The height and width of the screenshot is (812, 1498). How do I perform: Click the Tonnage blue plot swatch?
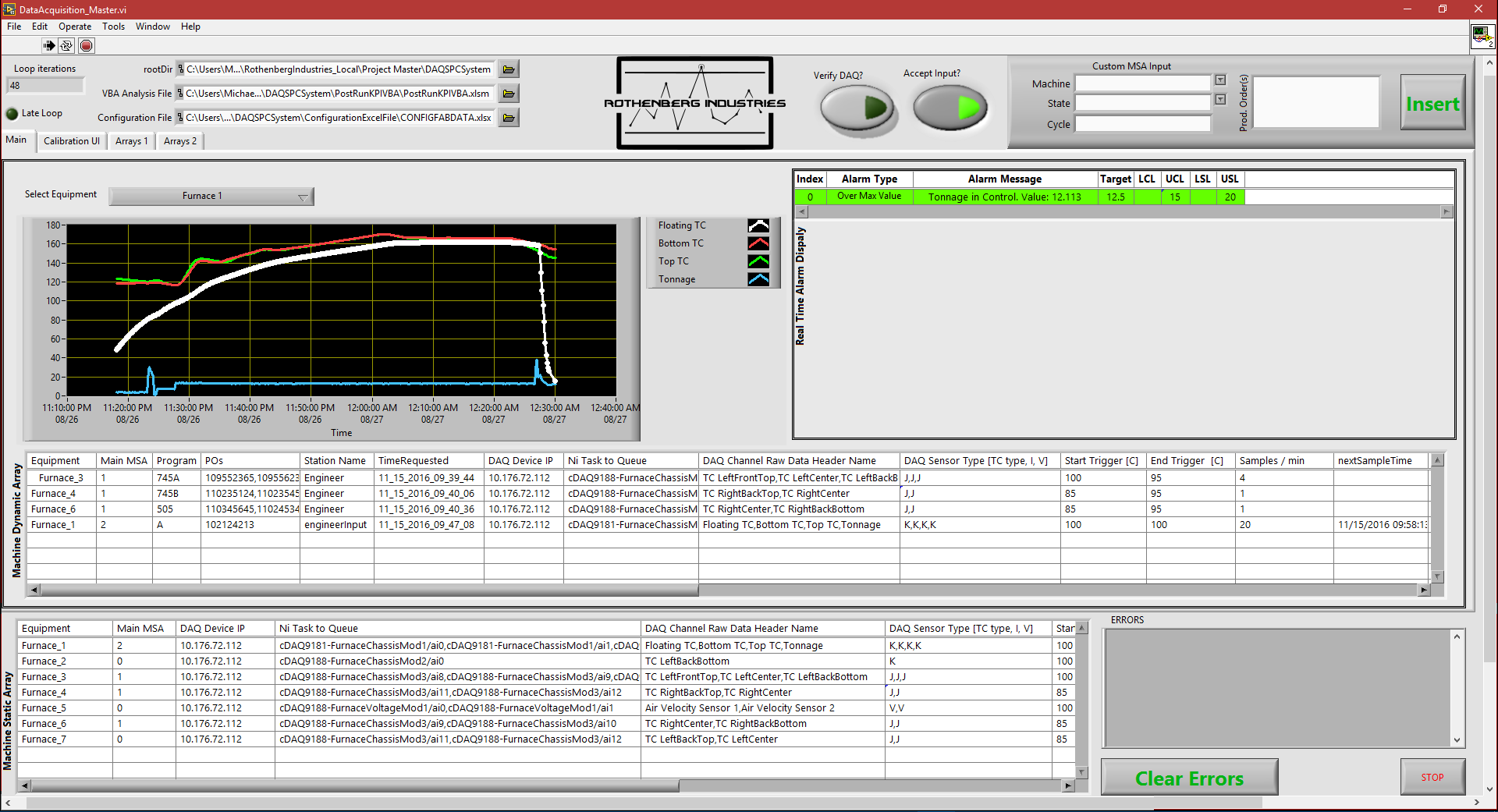(758, 279)
